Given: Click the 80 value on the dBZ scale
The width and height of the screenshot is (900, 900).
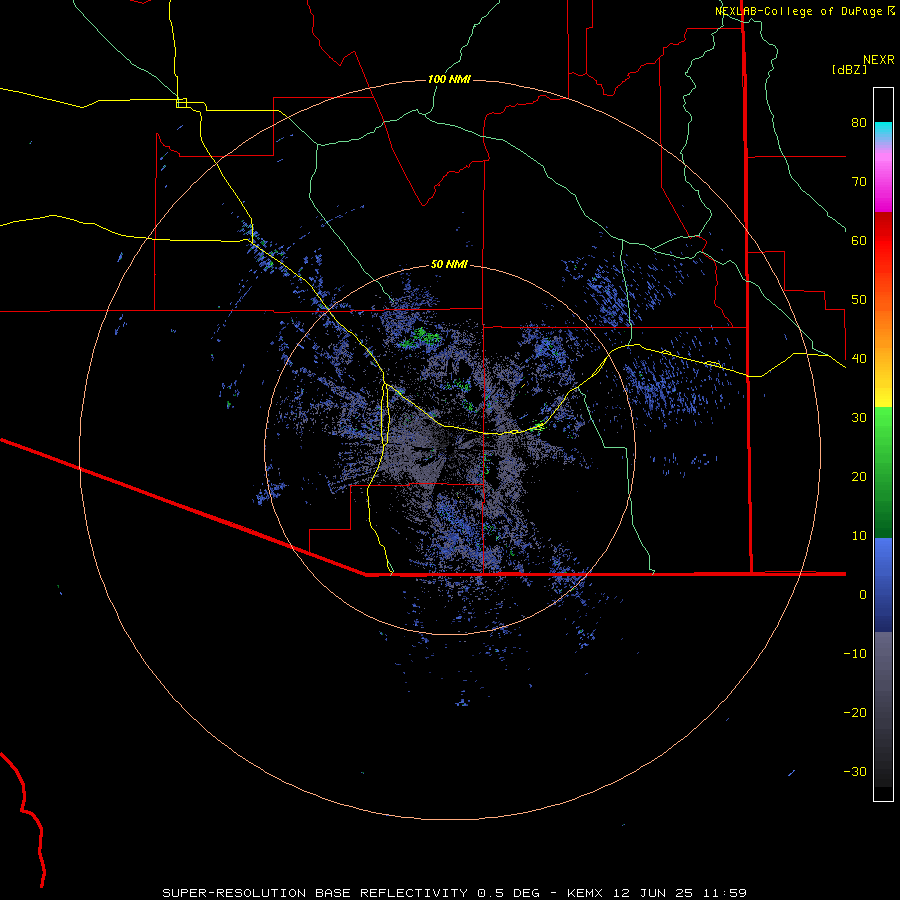Looking at the screenshot, I should (x=859, y=122).
